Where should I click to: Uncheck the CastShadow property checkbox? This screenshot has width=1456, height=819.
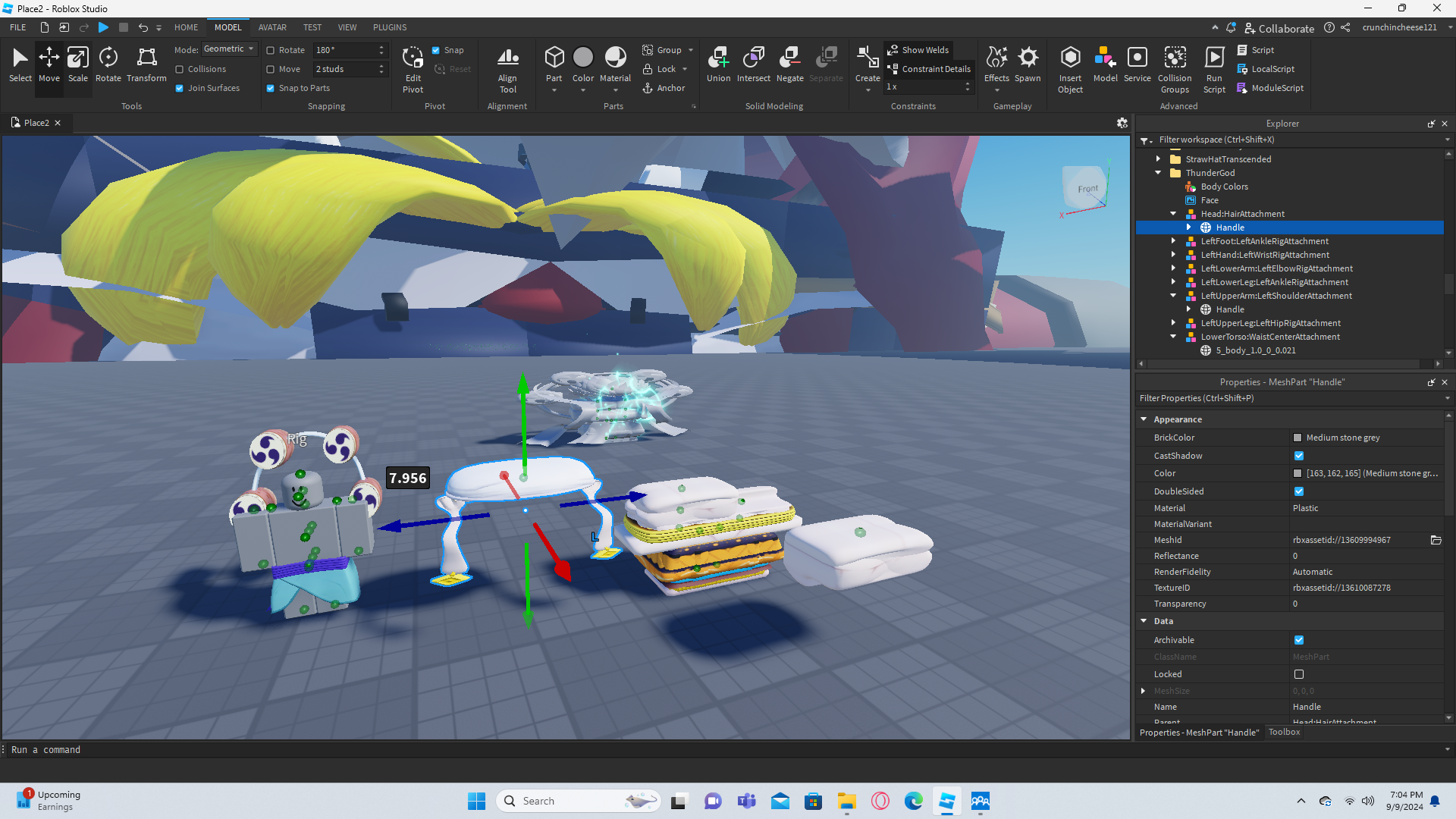point(1299,456)
